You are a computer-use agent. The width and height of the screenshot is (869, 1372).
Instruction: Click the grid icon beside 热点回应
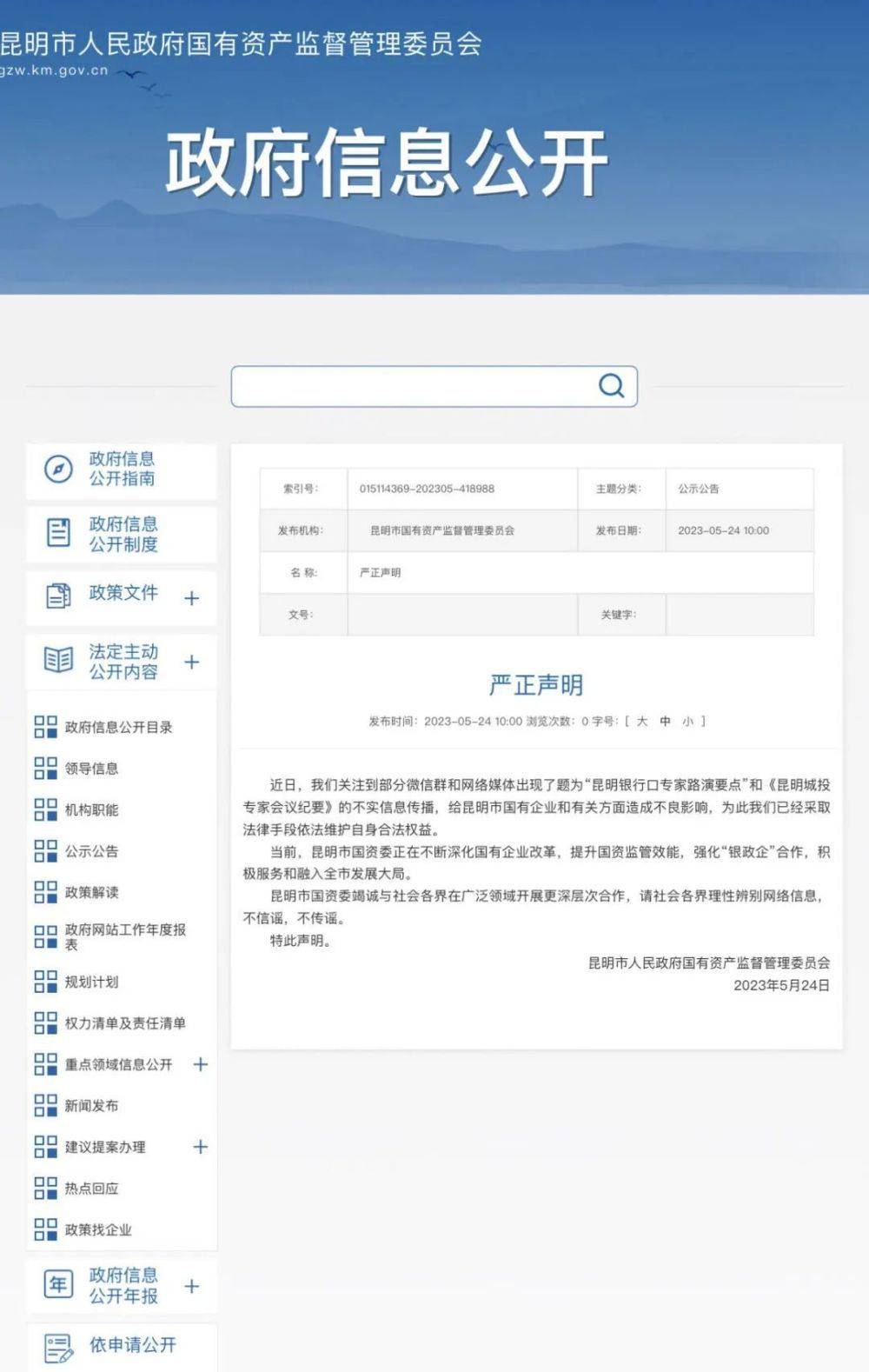(x=45, y=1189)
